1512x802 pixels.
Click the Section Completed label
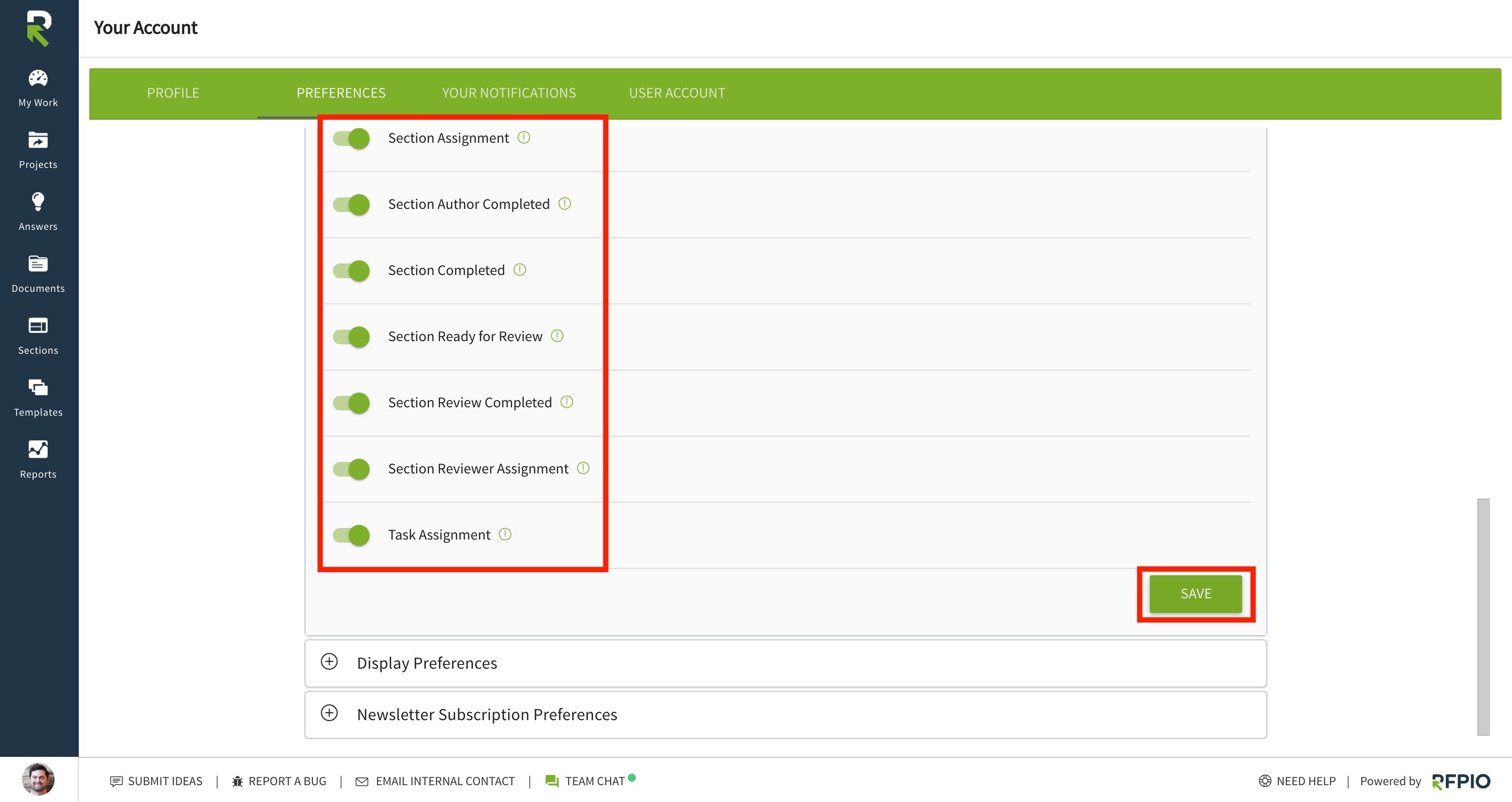[x=446, y=270]
